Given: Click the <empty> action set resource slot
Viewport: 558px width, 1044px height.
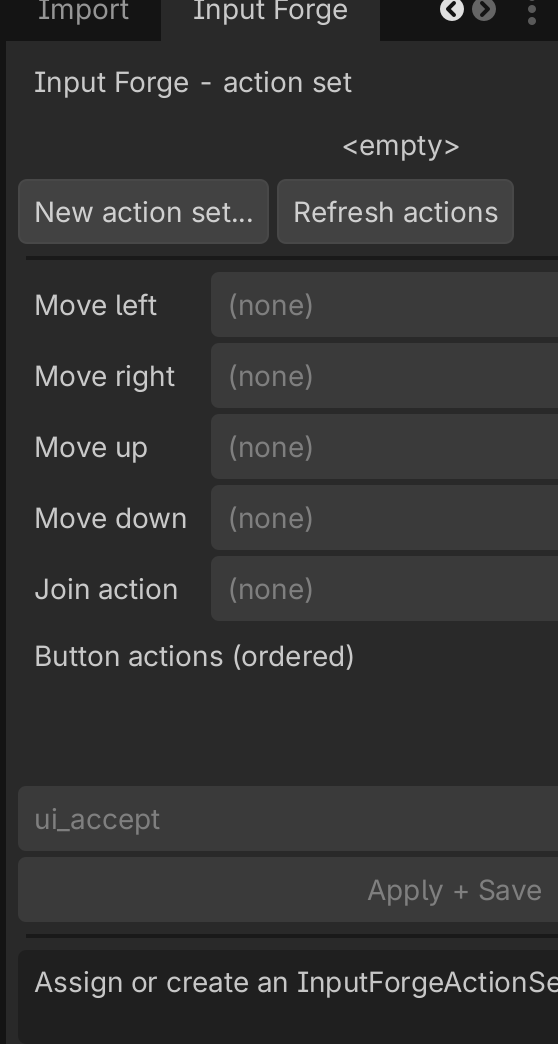Looking at the screenshot, I should point(400,146).
